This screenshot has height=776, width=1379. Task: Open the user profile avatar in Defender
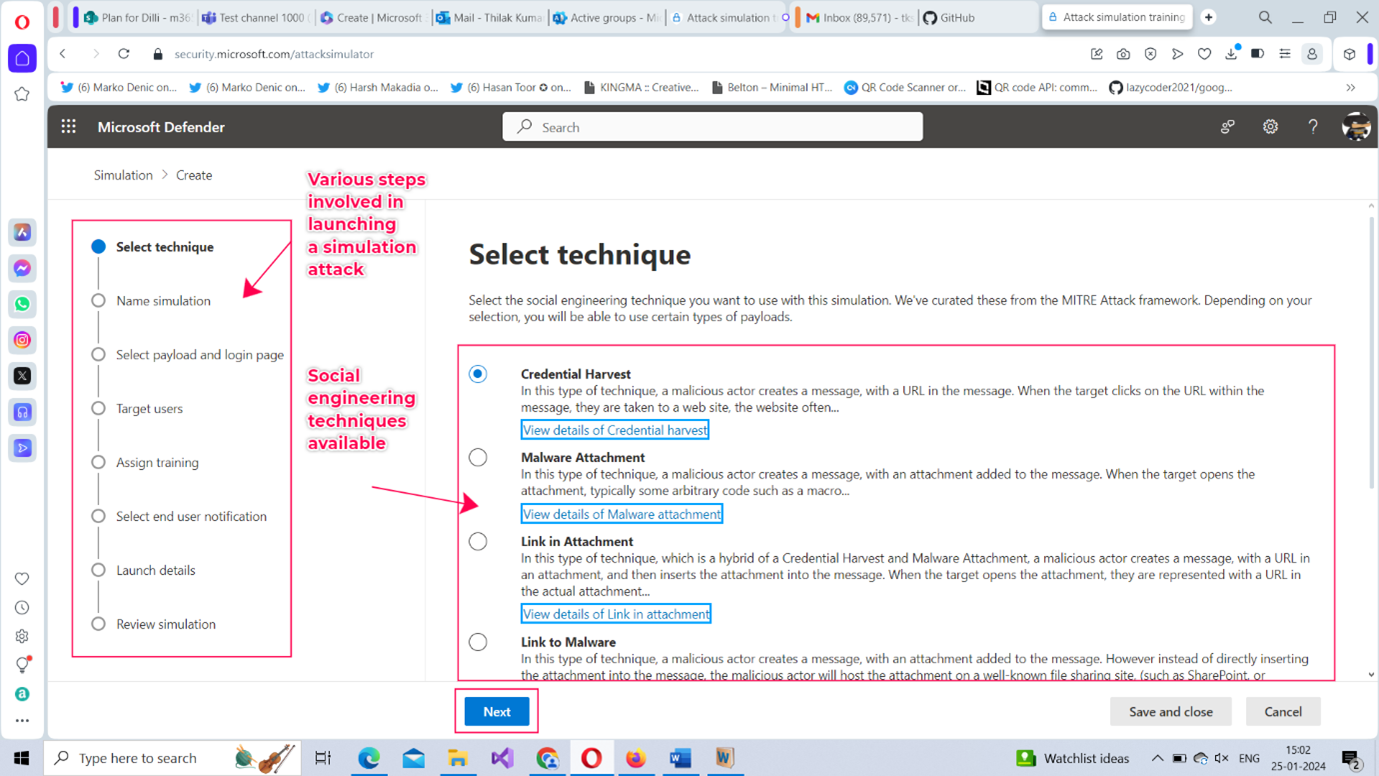click(x=1355, y=127)
